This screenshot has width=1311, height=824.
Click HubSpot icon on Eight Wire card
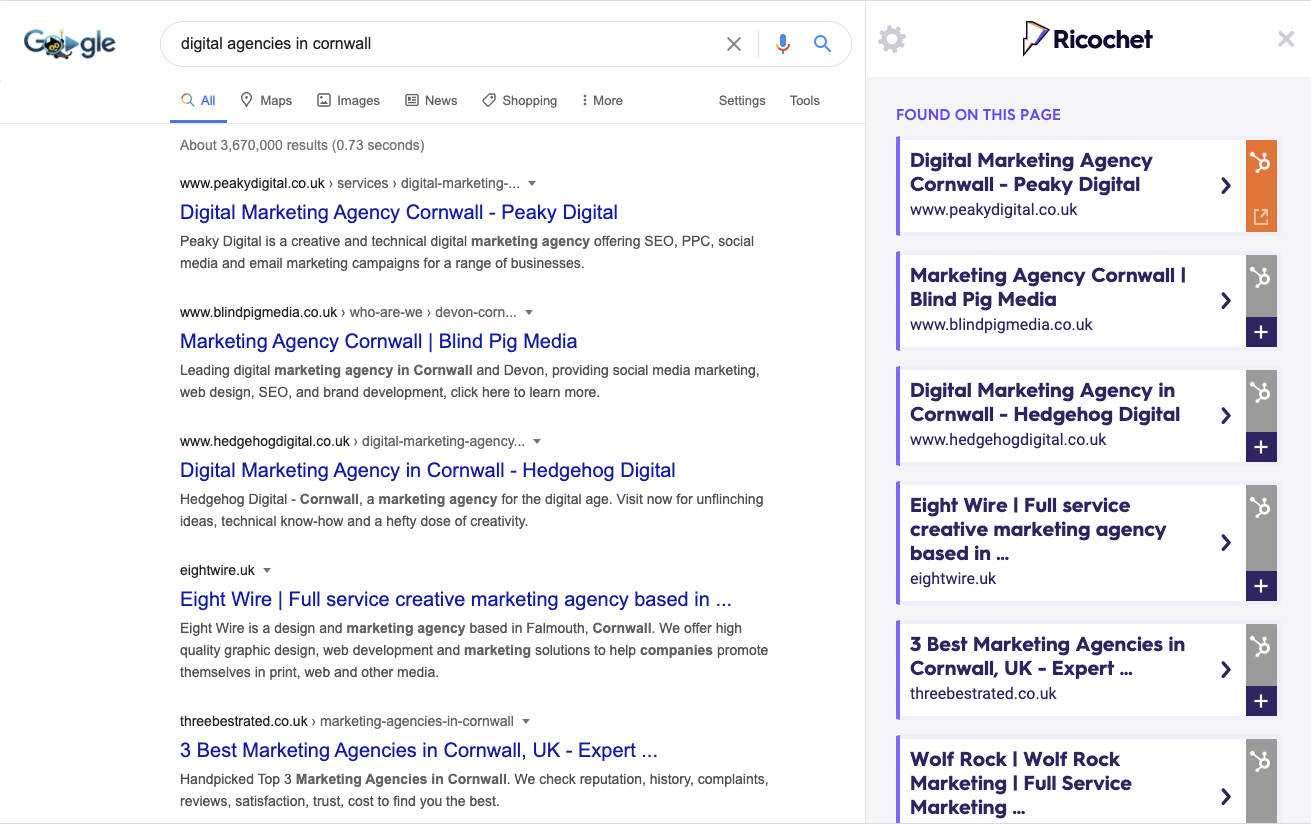coord(1261,508)
